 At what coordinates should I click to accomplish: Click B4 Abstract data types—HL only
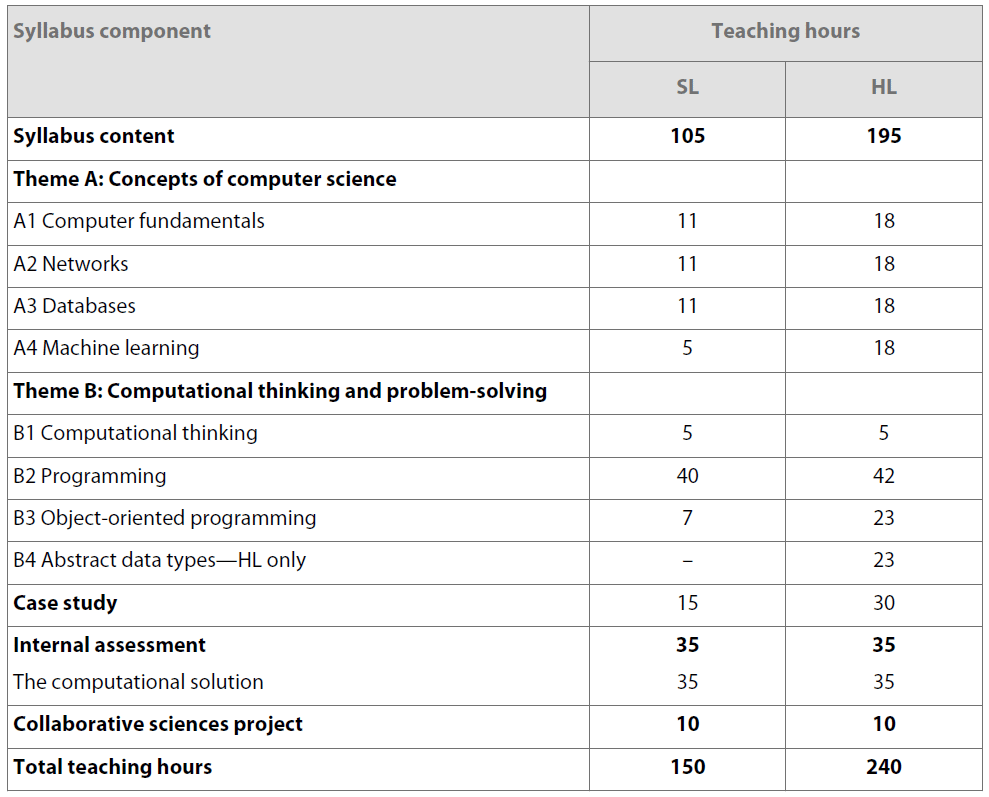point(160,560)
